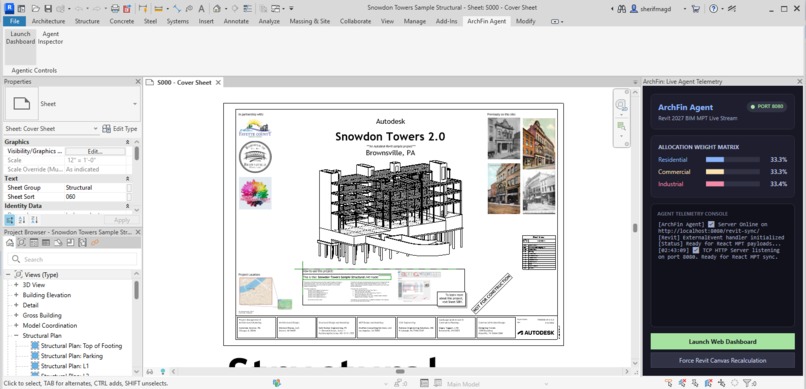Viewport: 806px width, 389px height.
Task: Click the filter funnel icon in status bar
Action: 747,383
